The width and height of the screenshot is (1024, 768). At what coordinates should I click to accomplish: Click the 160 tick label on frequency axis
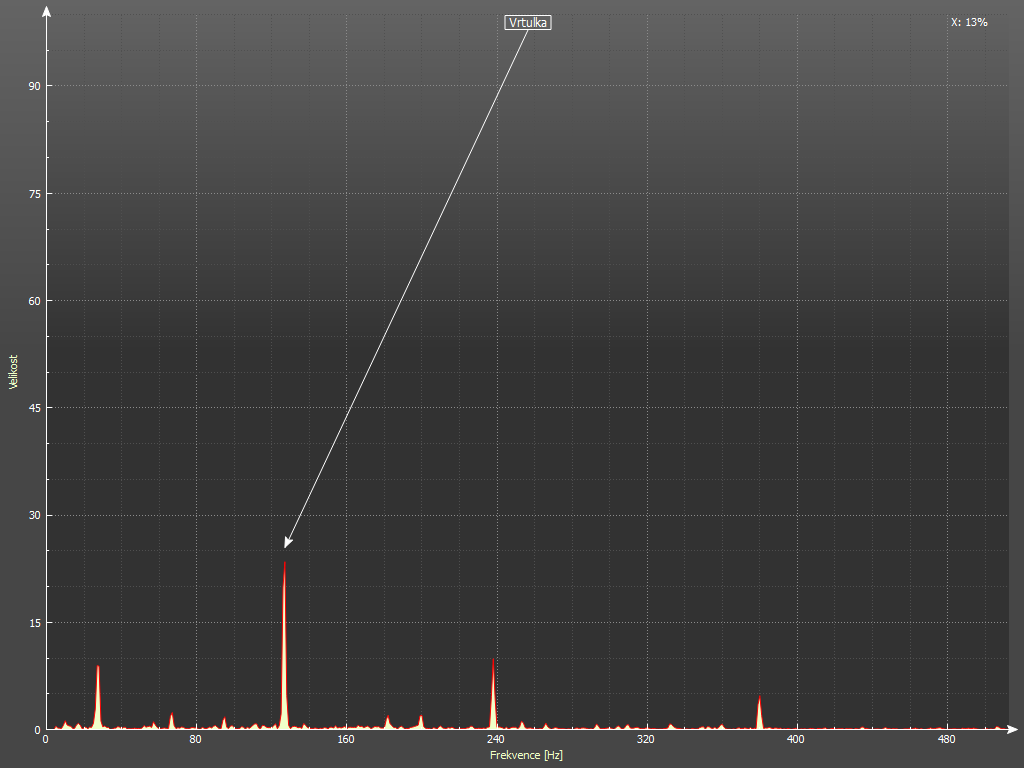(x=346, y=740)
